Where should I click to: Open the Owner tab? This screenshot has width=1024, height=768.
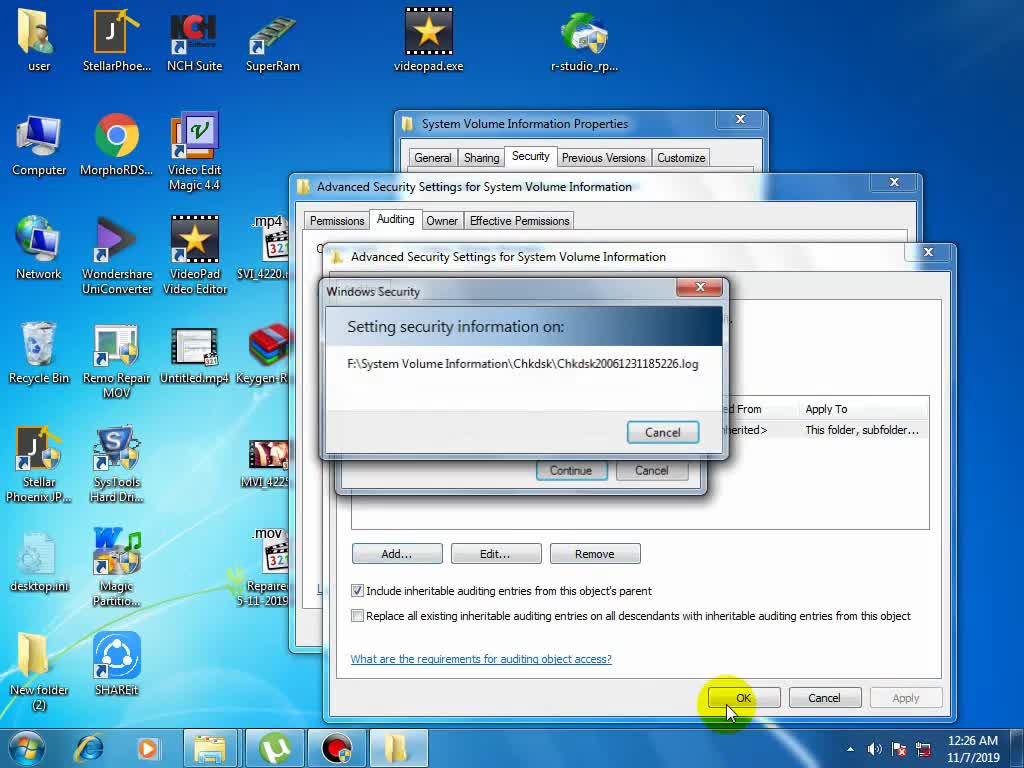(x=442, y=221)
